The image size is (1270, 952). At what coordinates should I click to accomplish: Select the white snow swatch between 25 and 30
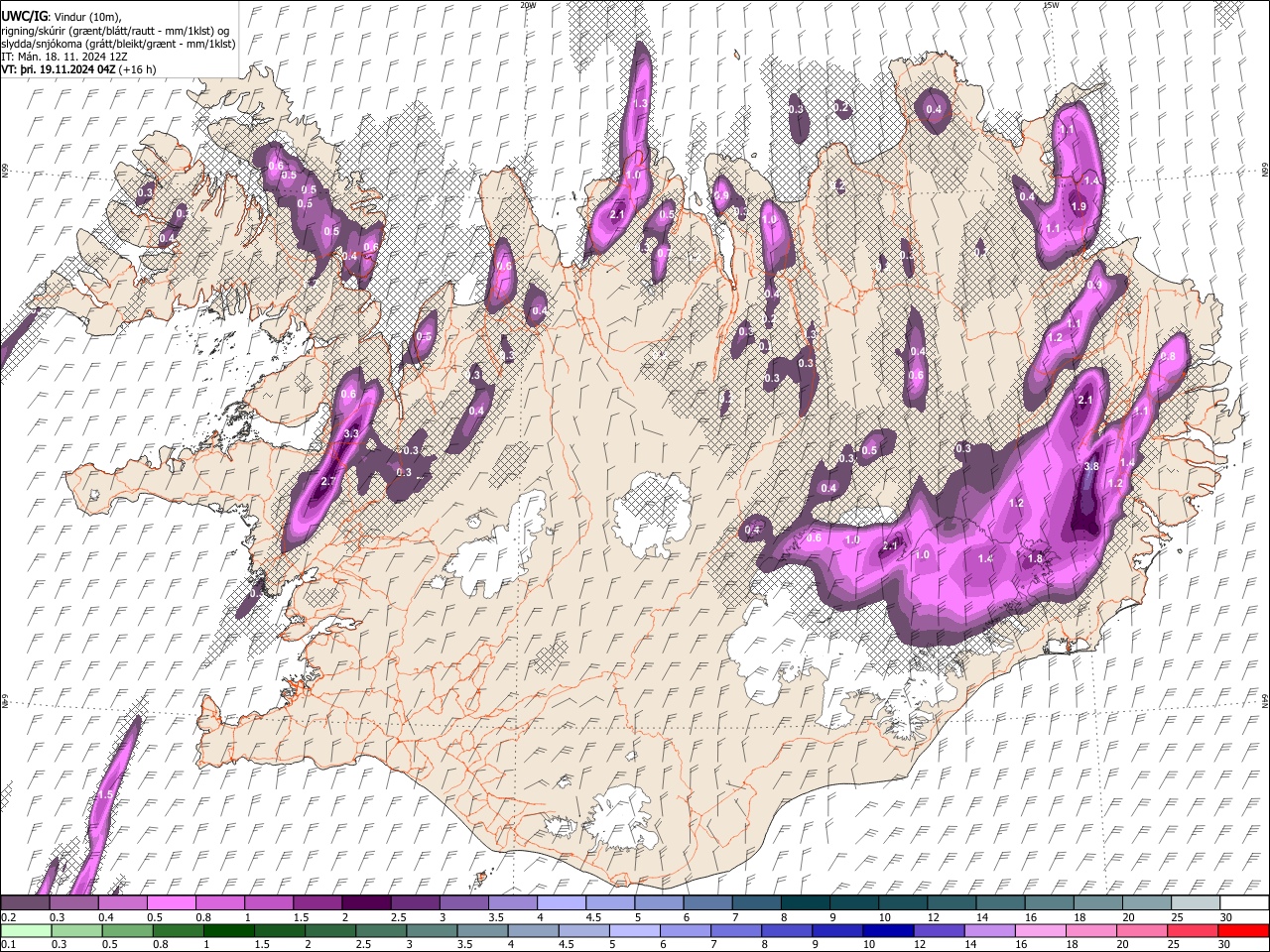[x=1197, y=903]
